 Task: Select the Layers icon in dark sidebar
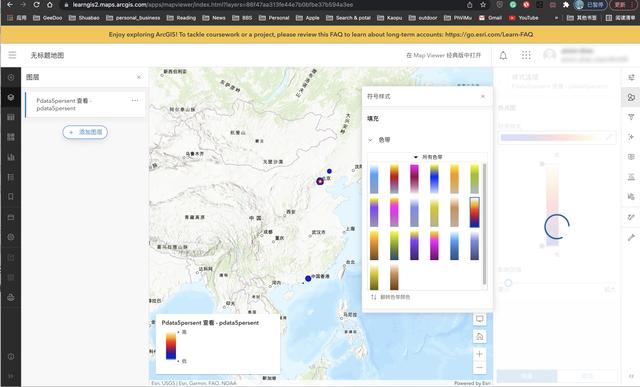tap(11, 97)
